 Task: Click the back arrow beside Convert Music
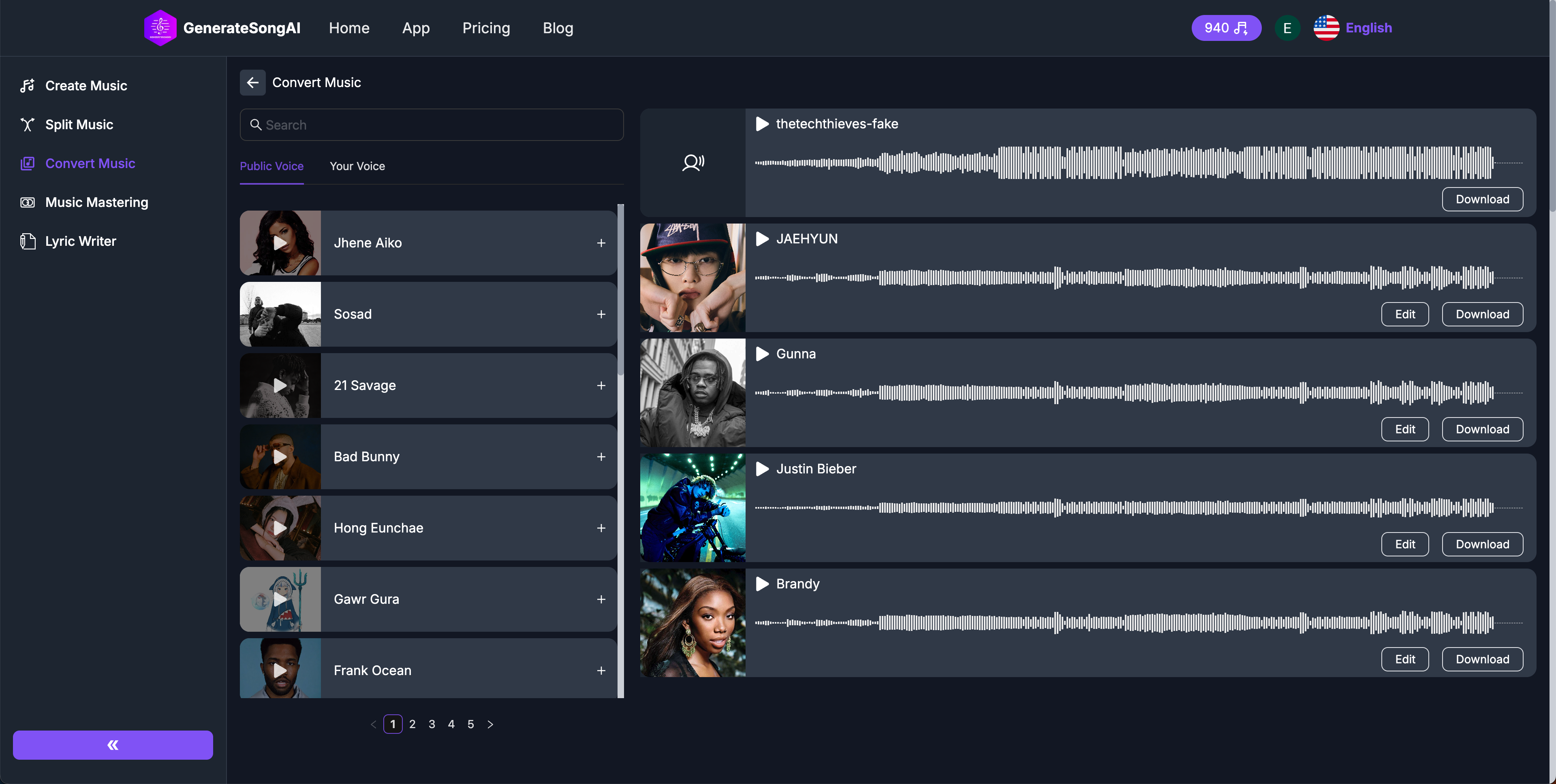[x=252, y=83]
